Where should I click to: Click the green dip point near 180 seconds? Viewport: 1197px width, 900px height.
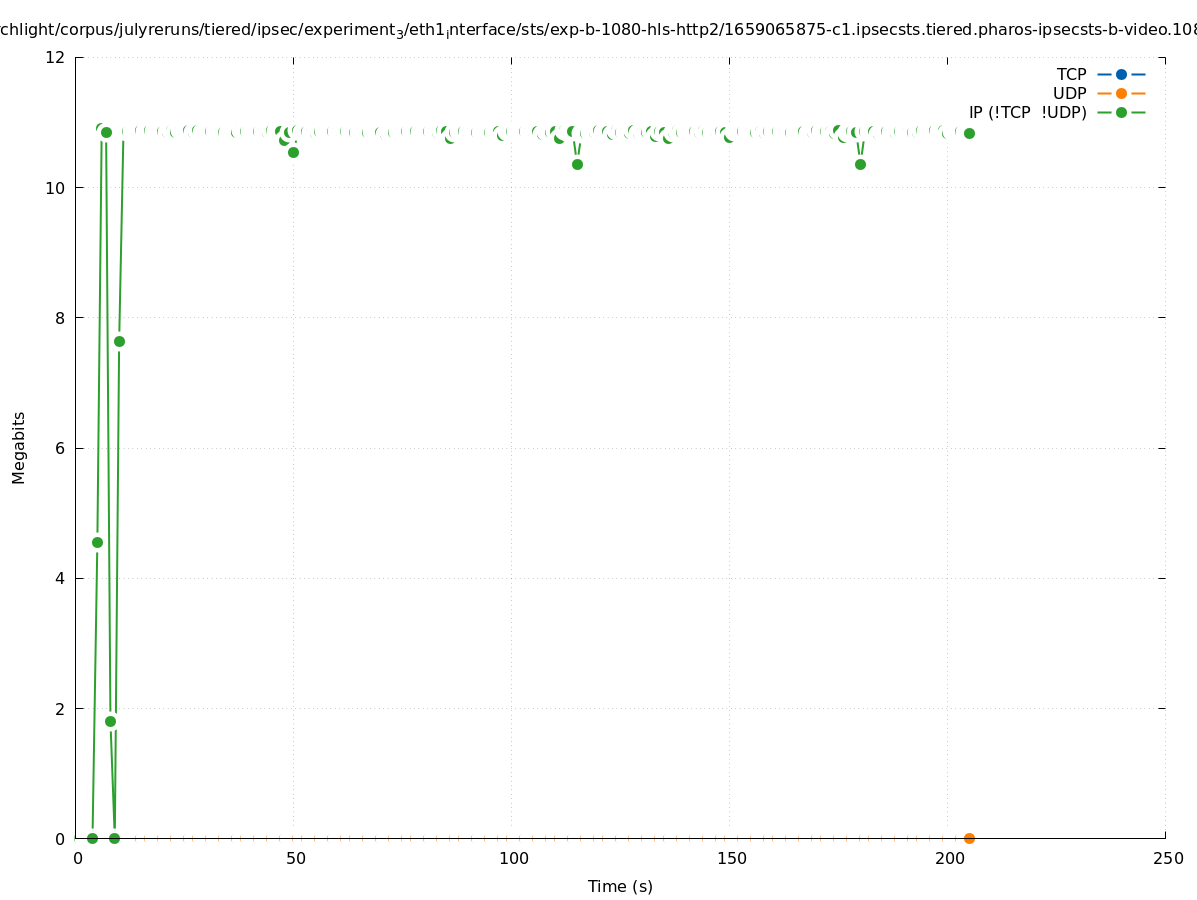860,164
